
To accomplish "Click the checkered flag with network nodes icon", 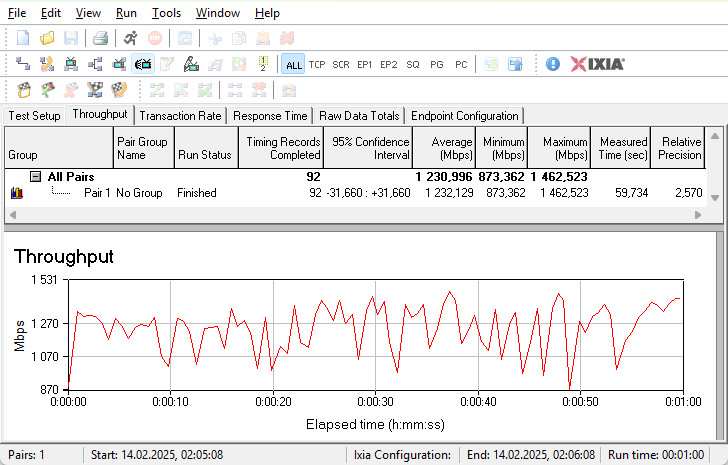I will point(95,90).
